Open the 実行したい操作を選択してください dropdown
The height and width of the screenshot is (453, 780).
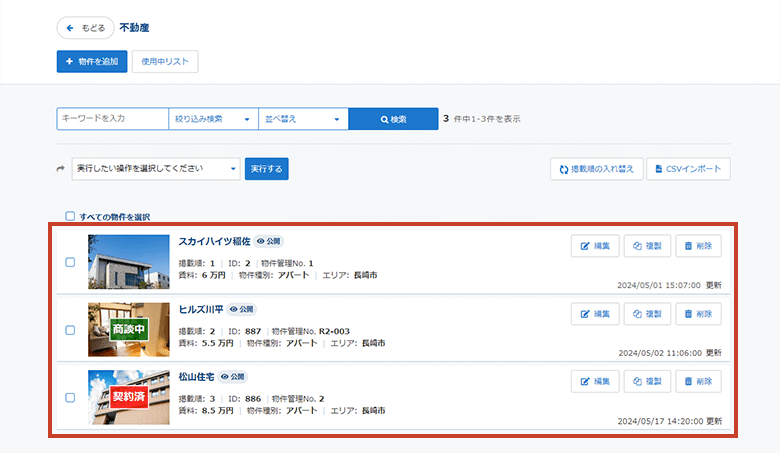click(x=156, y=169)
